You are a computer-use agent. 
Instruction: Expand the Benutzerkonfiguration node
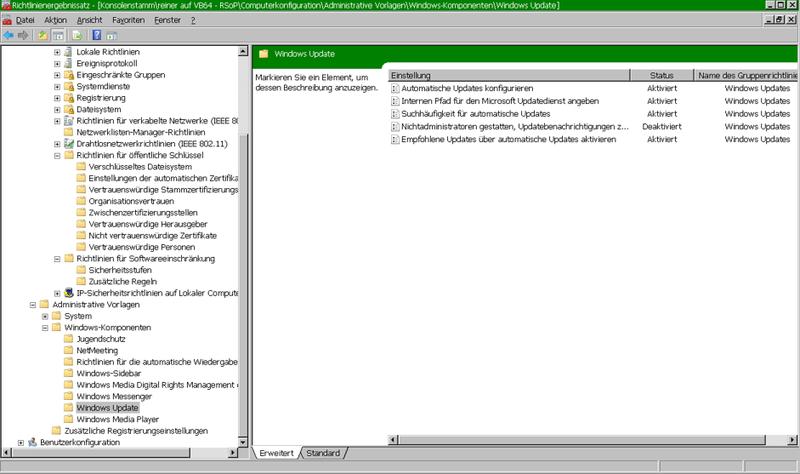point(21,443)
